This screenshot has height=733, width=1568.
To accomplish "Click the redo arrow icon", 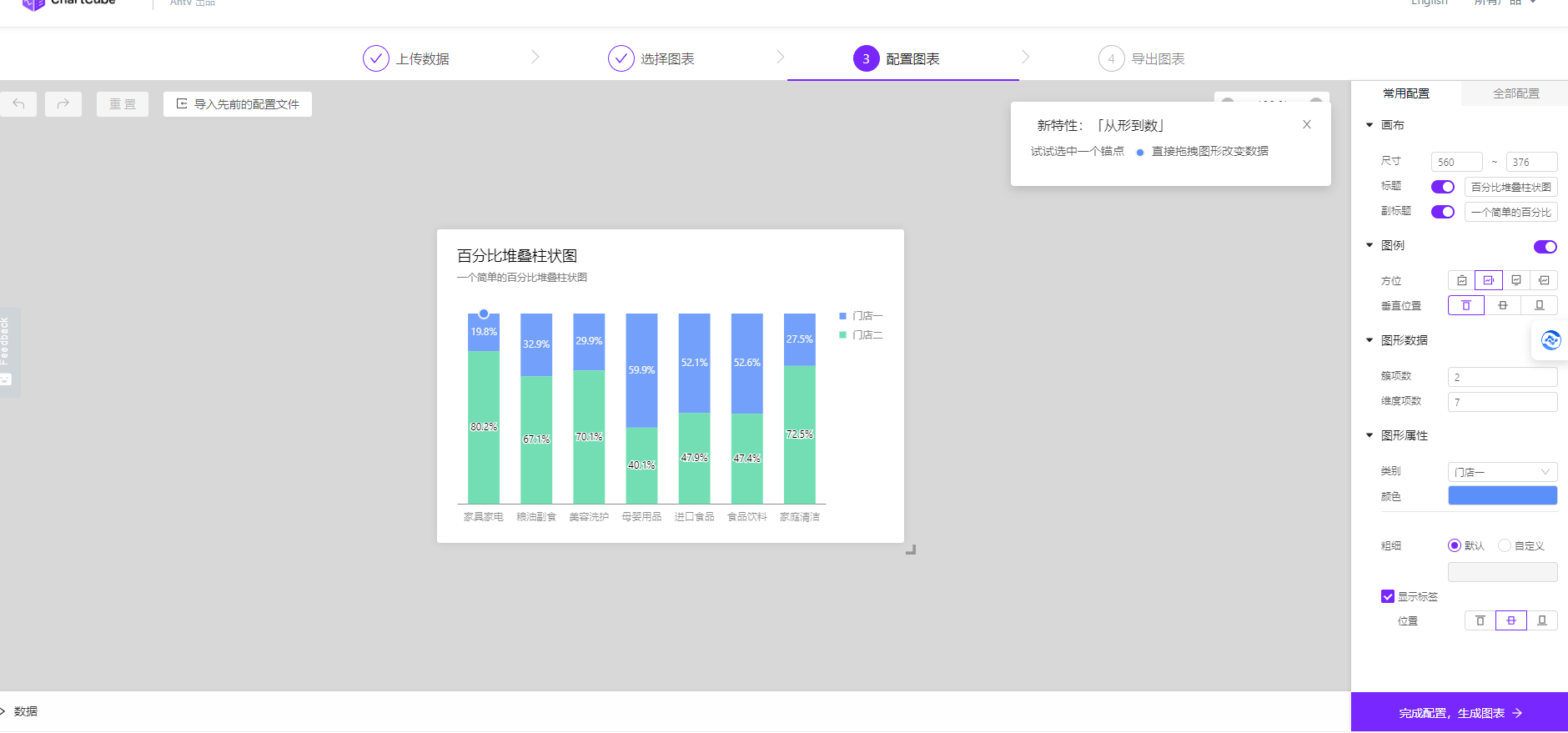I will [x=63, y=104].
